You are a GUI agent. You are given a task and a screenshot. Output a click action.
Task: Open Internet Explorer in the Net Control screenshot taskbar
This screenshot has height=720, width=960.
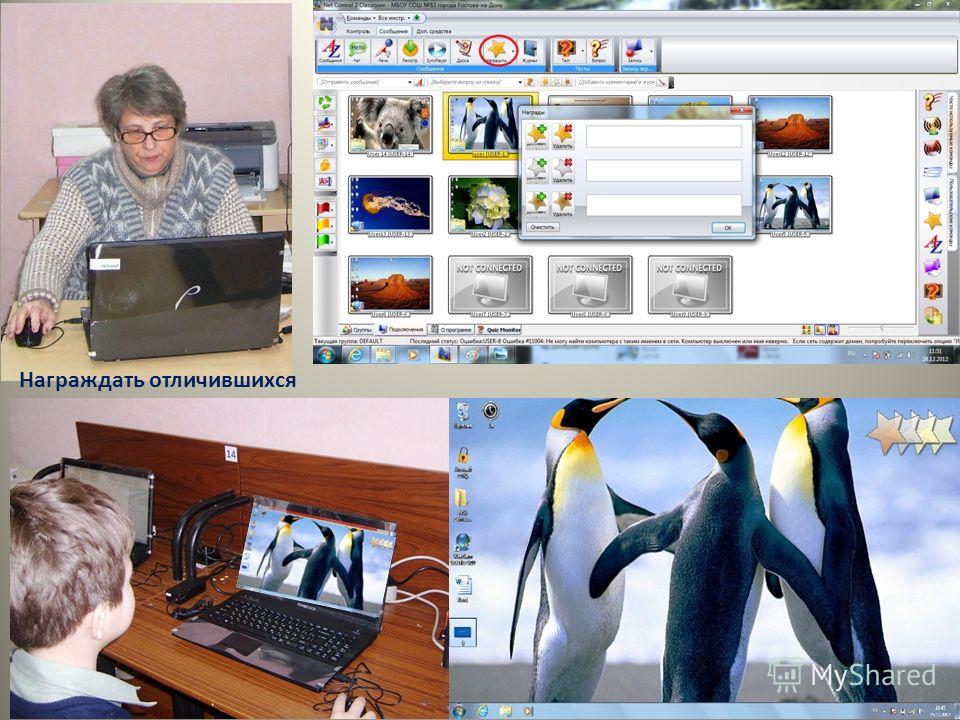[x=356, y=354]
